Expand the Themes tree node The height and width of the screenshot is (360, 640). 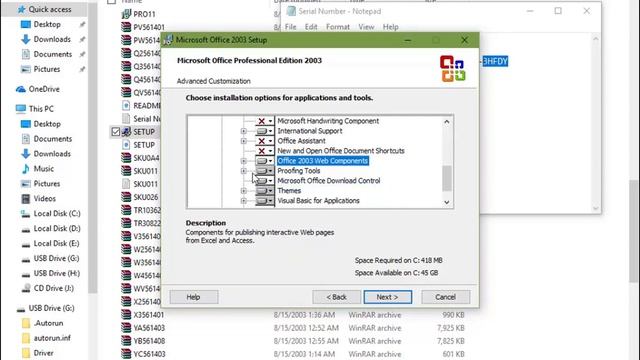(x=244, y=191)
